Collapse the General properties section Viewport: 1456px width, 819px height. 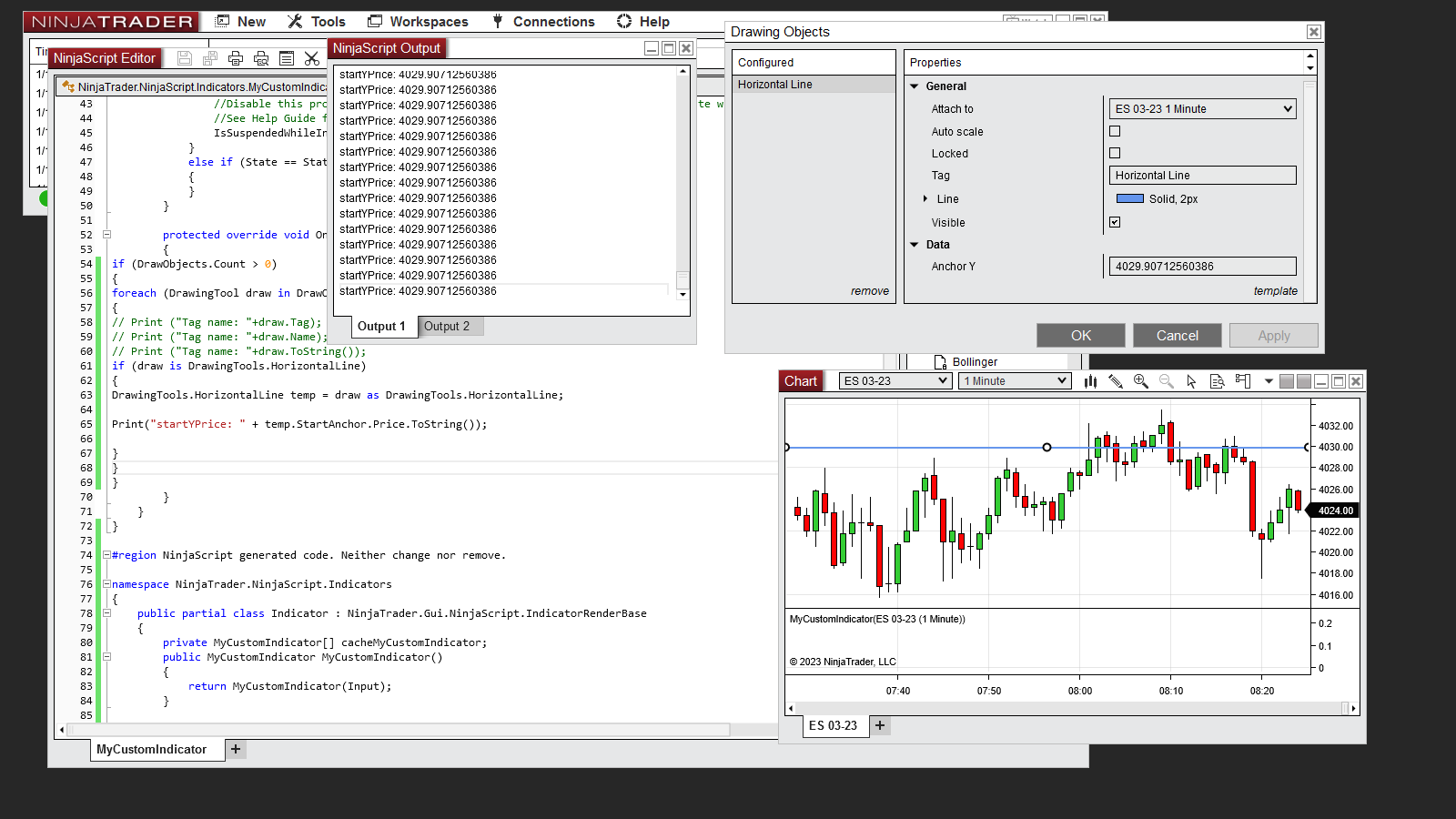pyautogui.click(x=915, y=86)
